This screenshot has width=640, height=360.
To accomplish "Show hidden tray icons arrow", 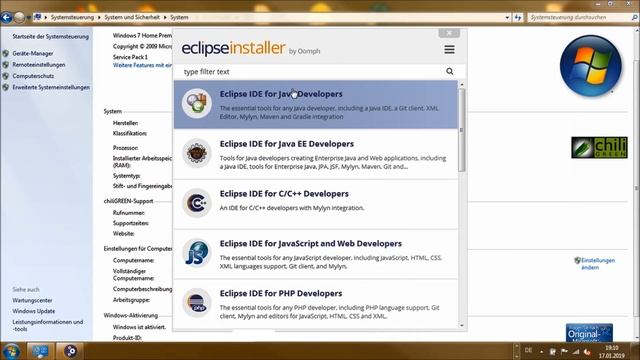I will [542, 351].
